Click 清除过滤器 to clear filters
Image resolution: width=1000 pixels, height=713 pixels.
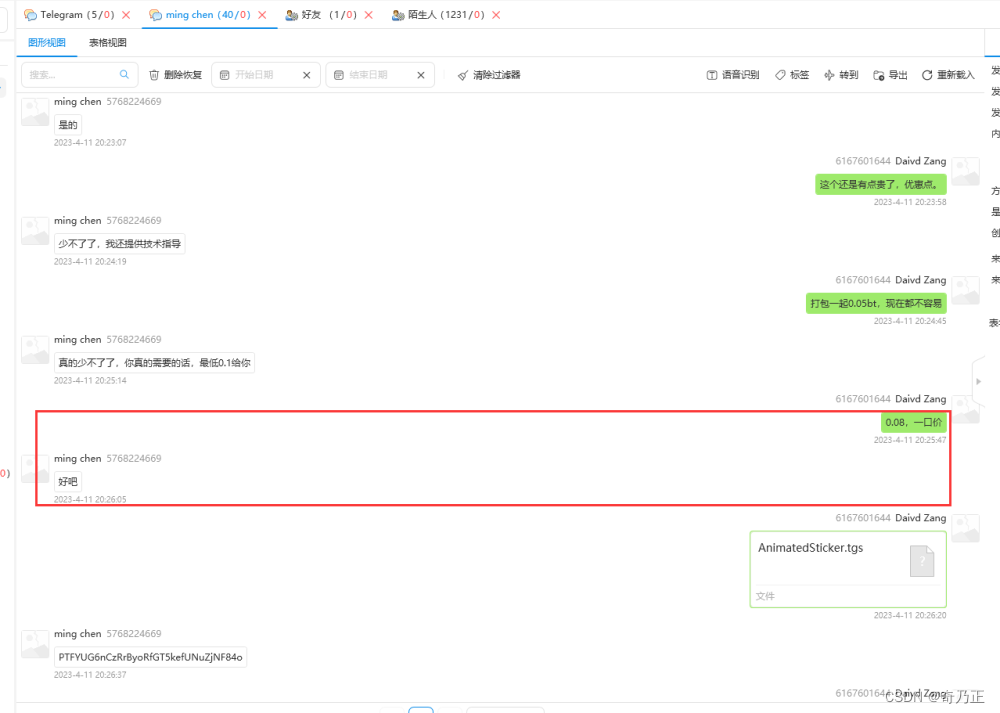click(489, 75)
